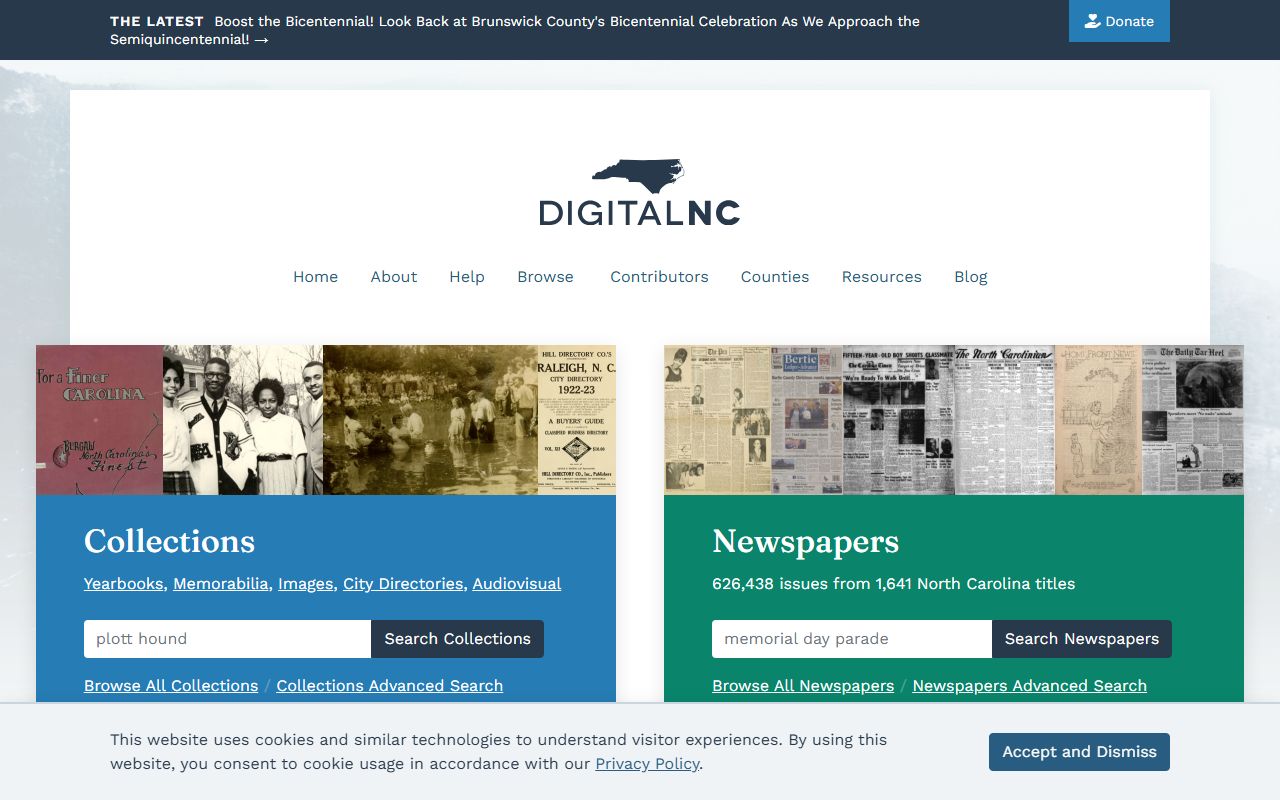Open the Privacy Policy link
The image size is (1280, 800).
point(647,764)
